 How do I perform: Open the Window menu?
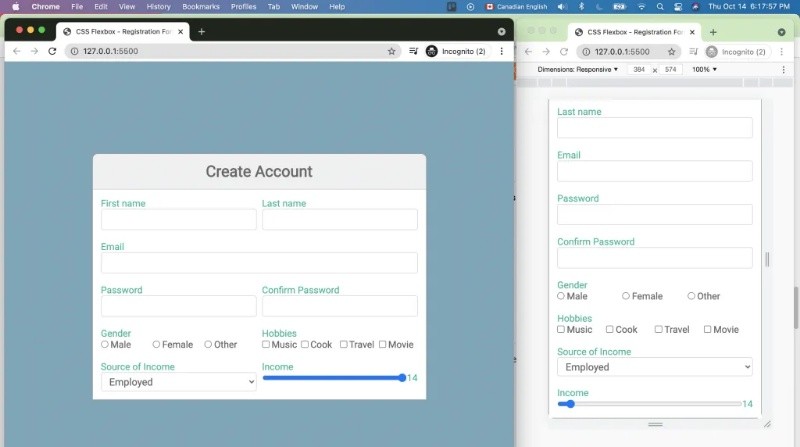305,7
